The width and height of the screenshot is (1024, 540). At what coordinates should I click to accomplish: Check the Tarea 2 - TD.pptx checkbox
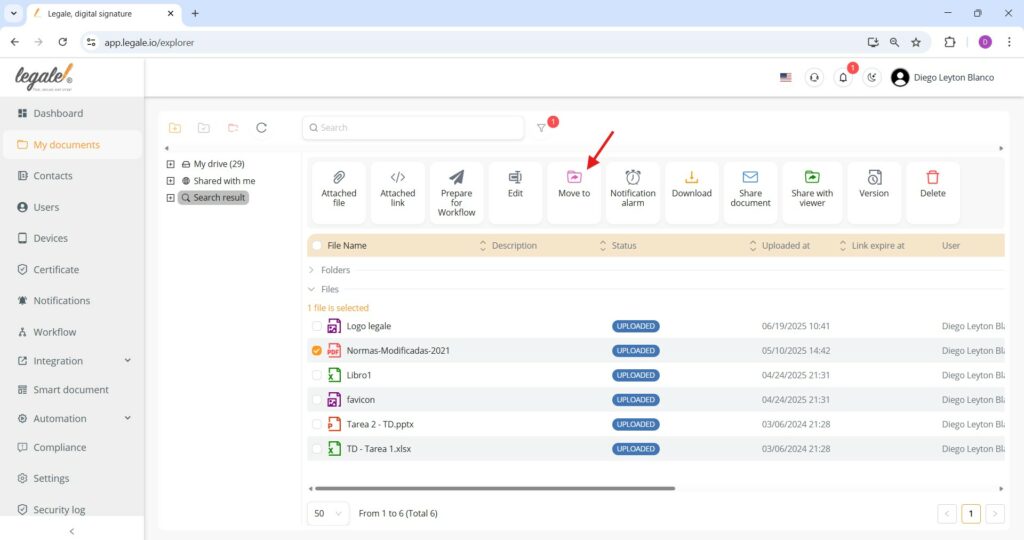coord(317,424)
